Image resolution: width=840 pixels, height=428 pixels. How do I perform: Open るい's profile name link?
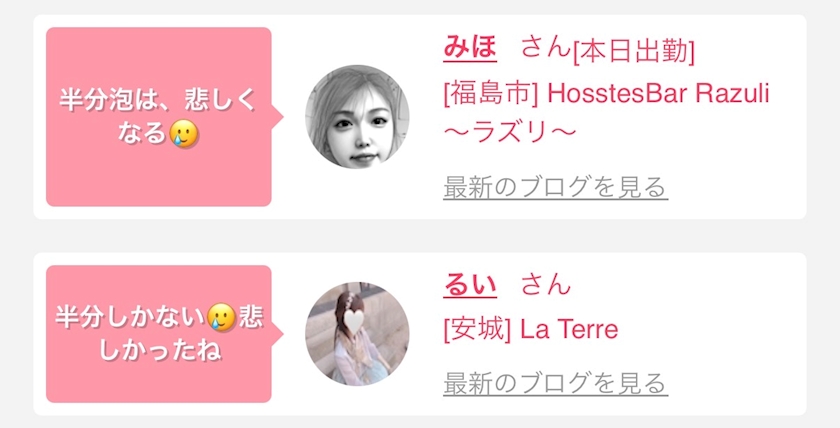pos(470,284)
